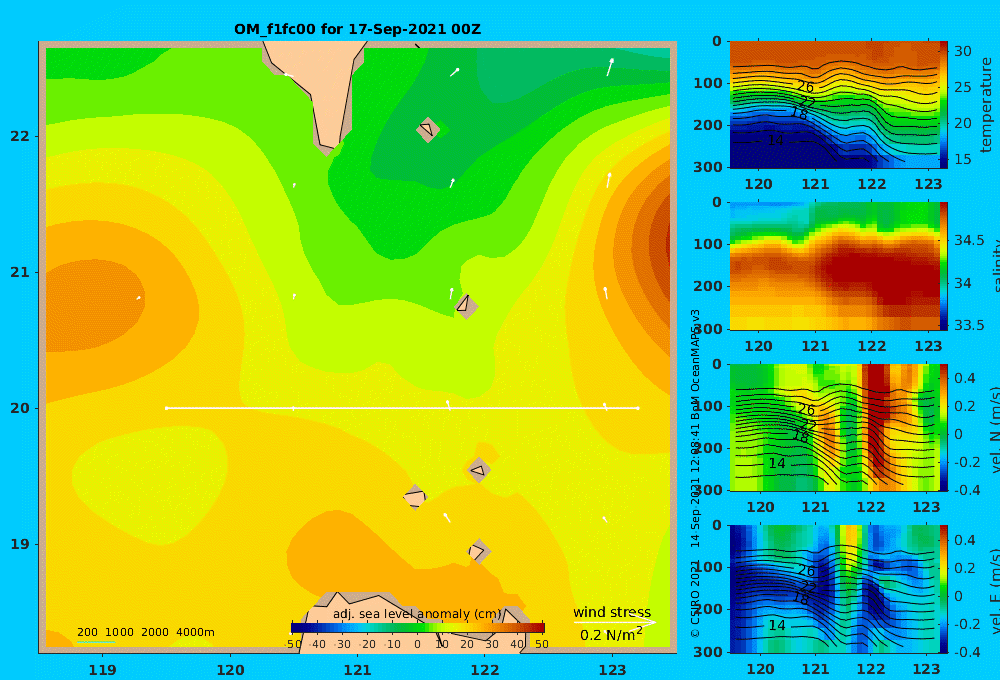
Task: Click the '34.5' tick on salinity color bar
Action: (969, 240)
